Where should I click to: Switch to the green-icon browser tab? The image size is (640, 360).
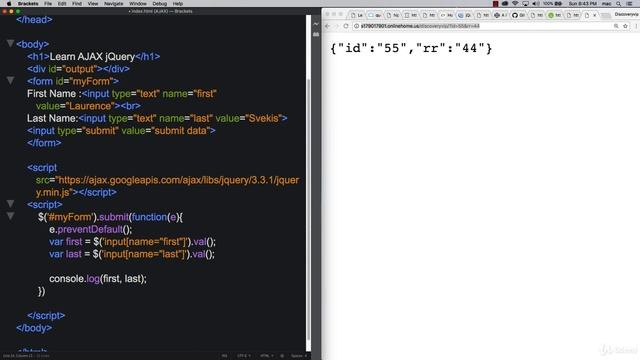tap(555, 15)
